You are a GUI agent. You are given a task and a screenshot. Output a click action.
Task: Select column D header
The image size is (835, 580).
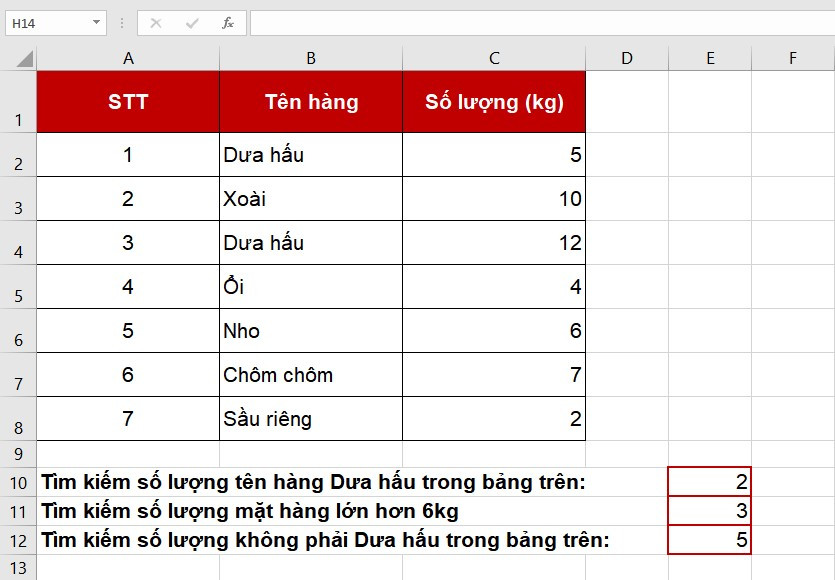[627, 58]
